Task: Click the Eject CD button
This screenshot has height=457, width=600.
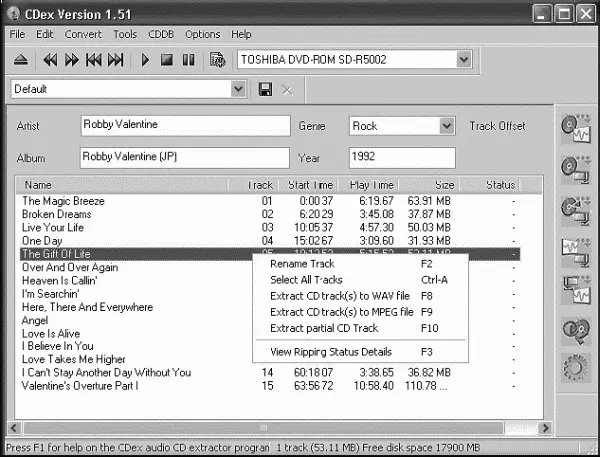Action: pyautogui.click(x=21, y=60)
